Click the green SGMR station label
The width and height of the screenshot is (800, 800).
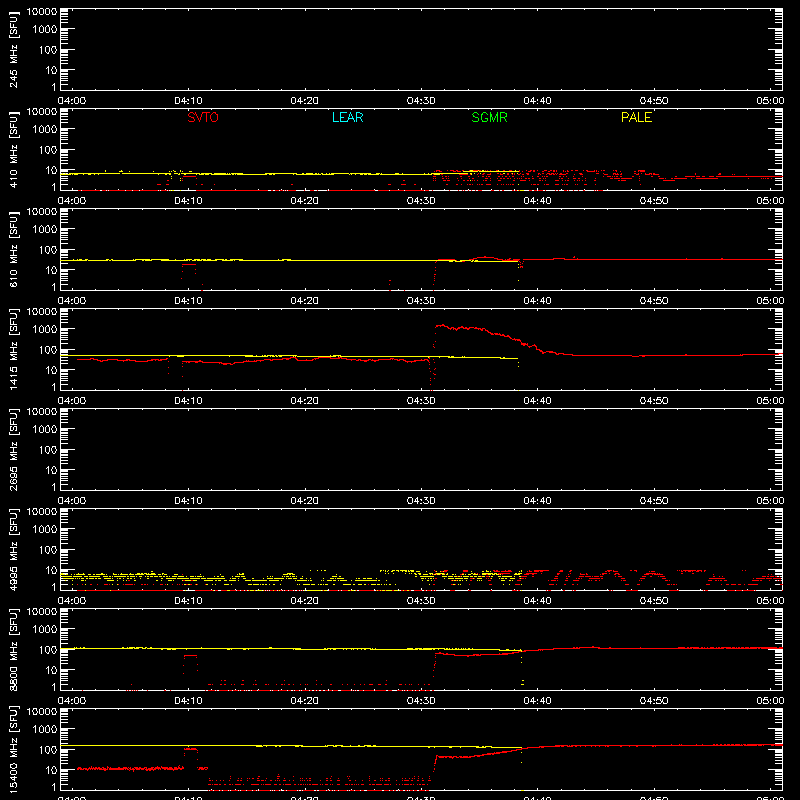pos(489,117)
